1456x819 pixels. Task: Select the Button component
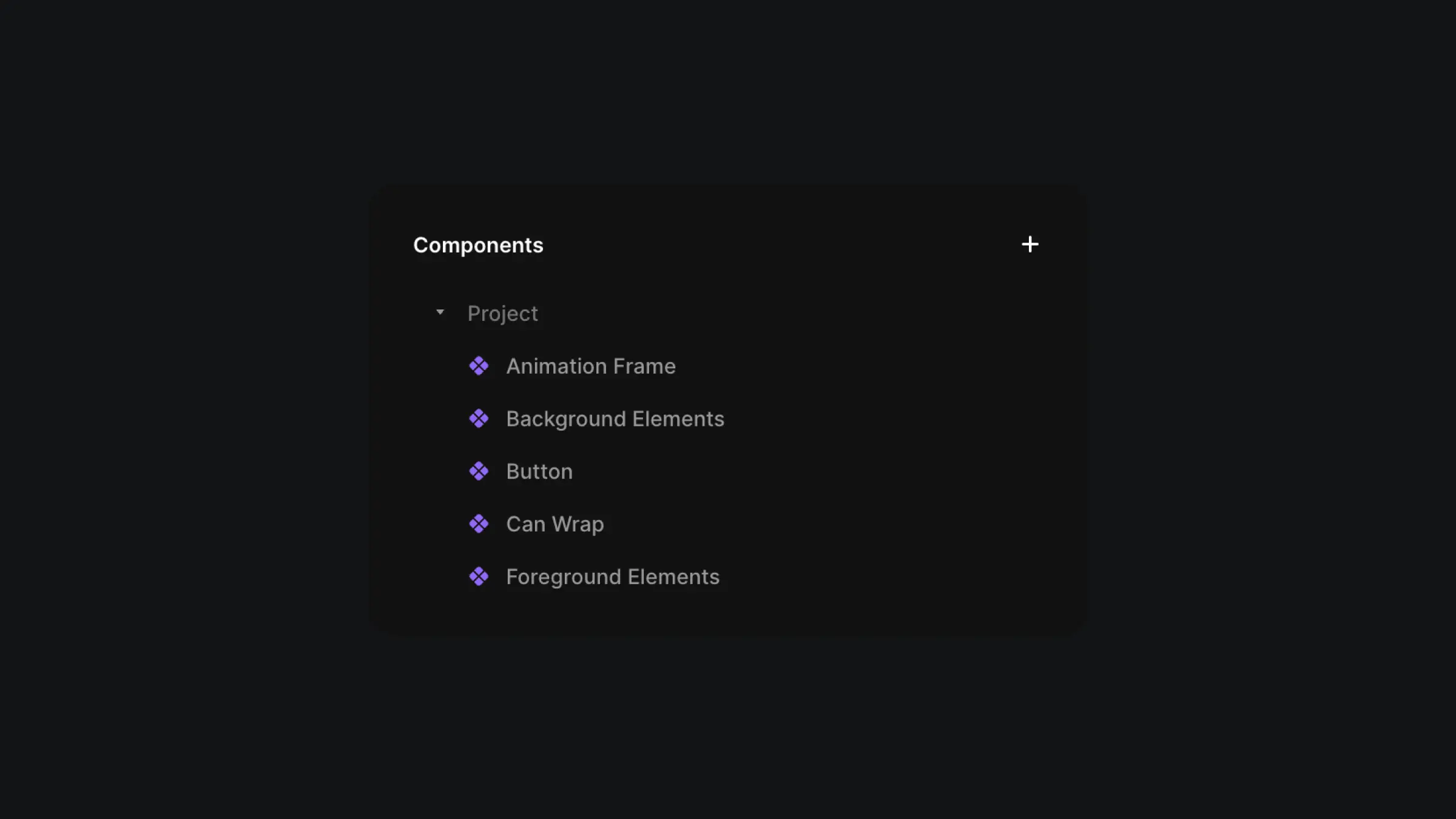coord(539,471)
